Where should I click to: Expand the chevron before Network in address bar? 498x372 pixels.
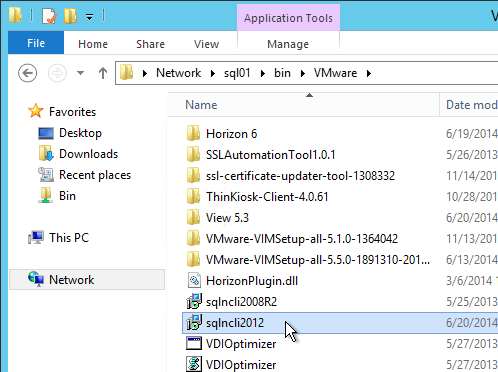[145, 73]
